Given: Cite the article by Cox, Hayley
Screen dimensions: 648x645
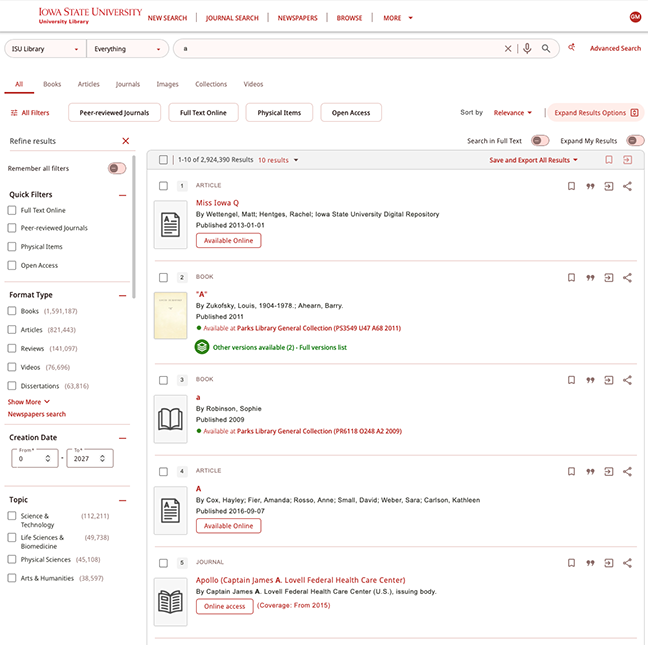Looking at the screenshot, I should (590, 471).
